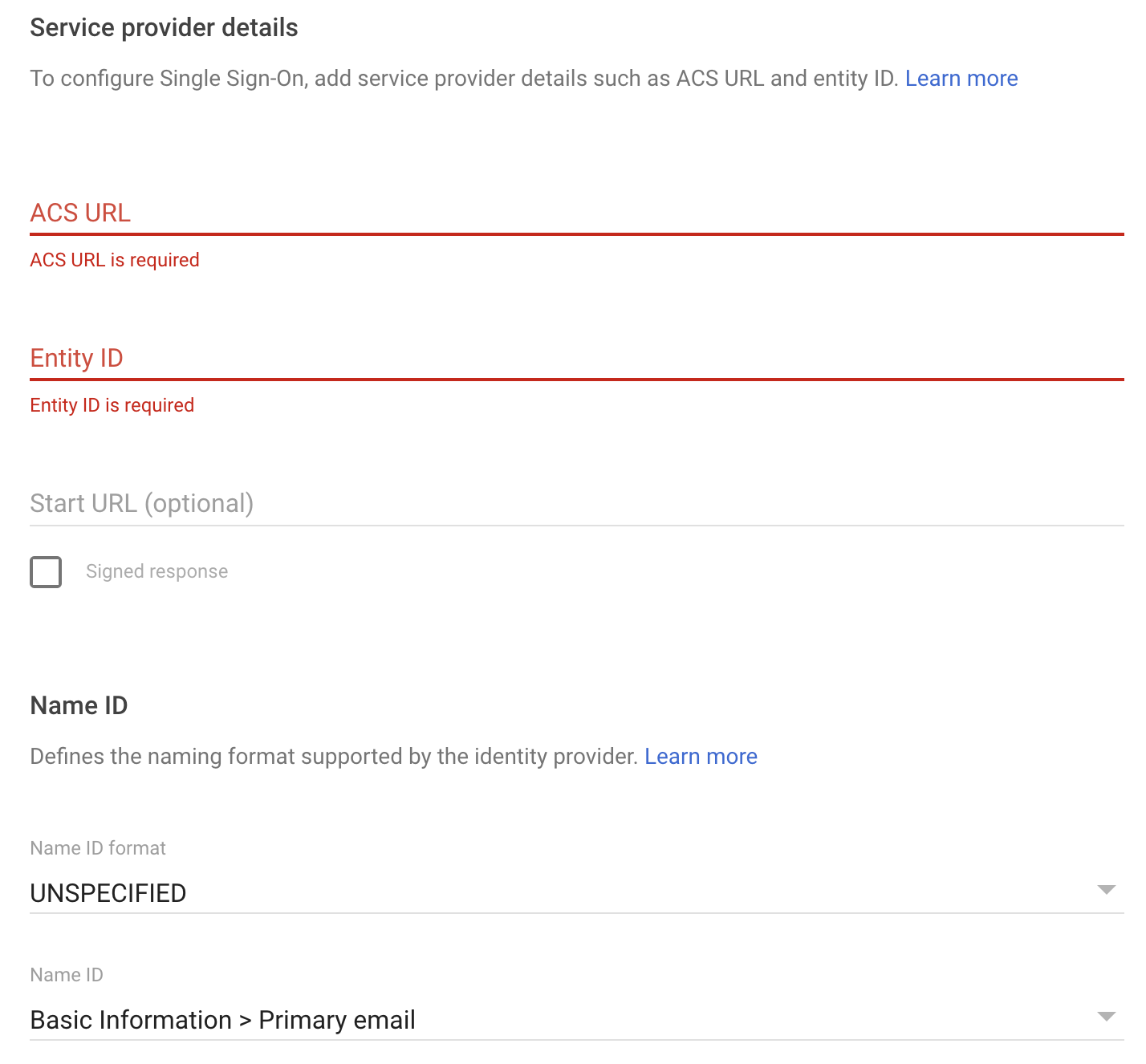The image size is (1146, 1064).
Task: Click the 'Entity ID is required' error message
Action: (112, 405)
